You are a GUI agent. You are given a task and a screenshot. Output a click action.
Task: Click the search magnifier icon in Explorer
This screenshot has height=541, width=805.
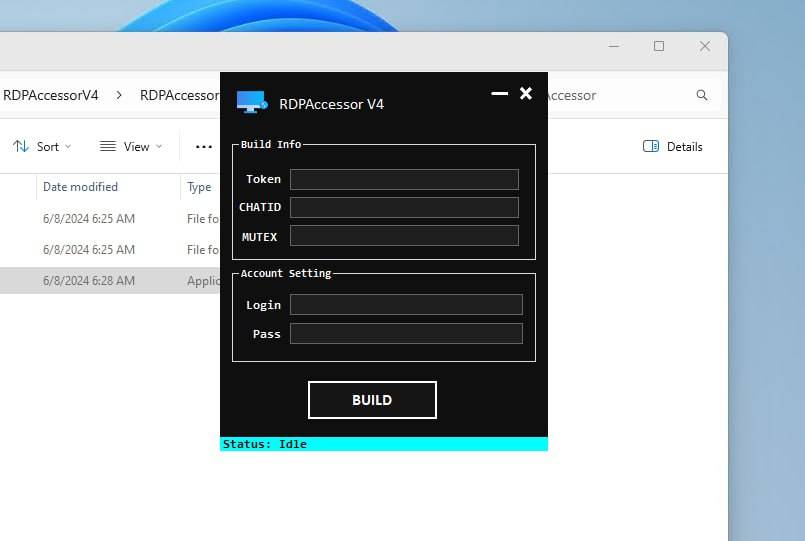tap(702, 95)
